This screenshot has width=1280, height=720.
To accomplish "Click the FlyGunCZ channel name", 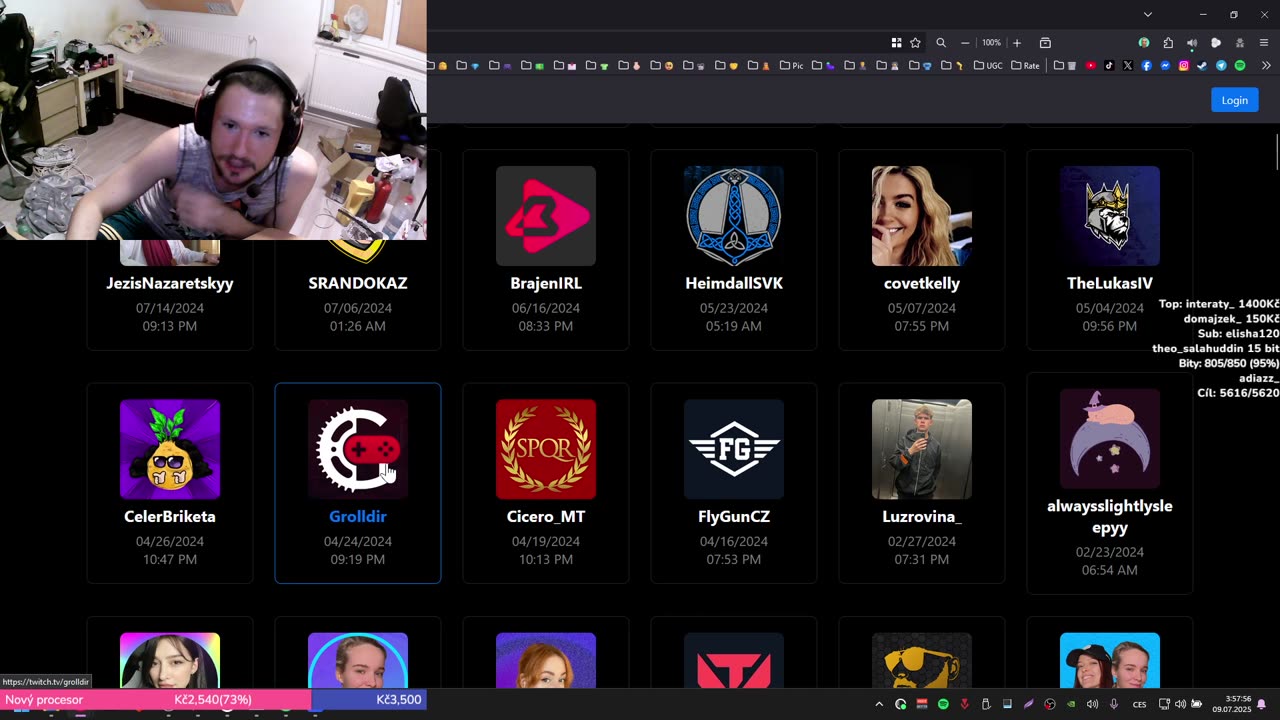I will [734, 516].
